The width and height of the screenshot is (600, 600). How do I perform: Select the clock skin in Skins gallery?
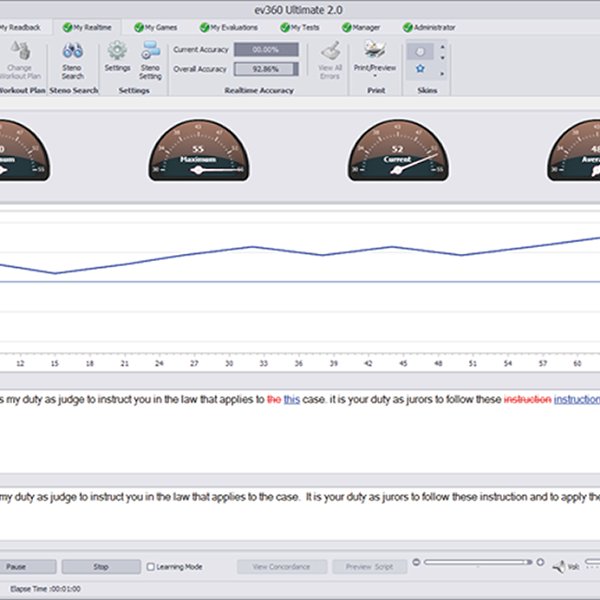click(x=420, y=52)
